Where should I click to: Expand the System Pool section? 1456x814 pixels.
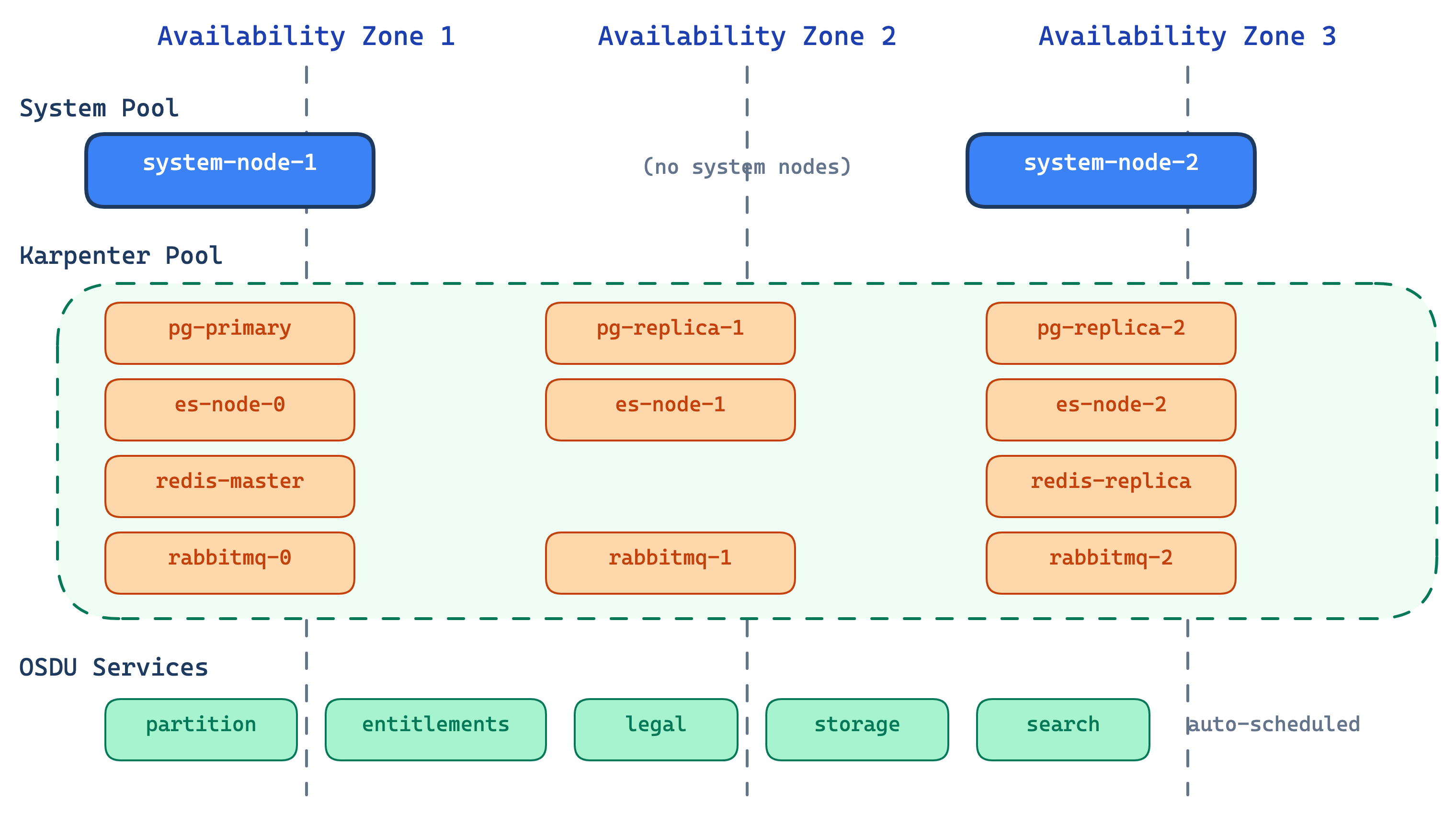(100, 109)
